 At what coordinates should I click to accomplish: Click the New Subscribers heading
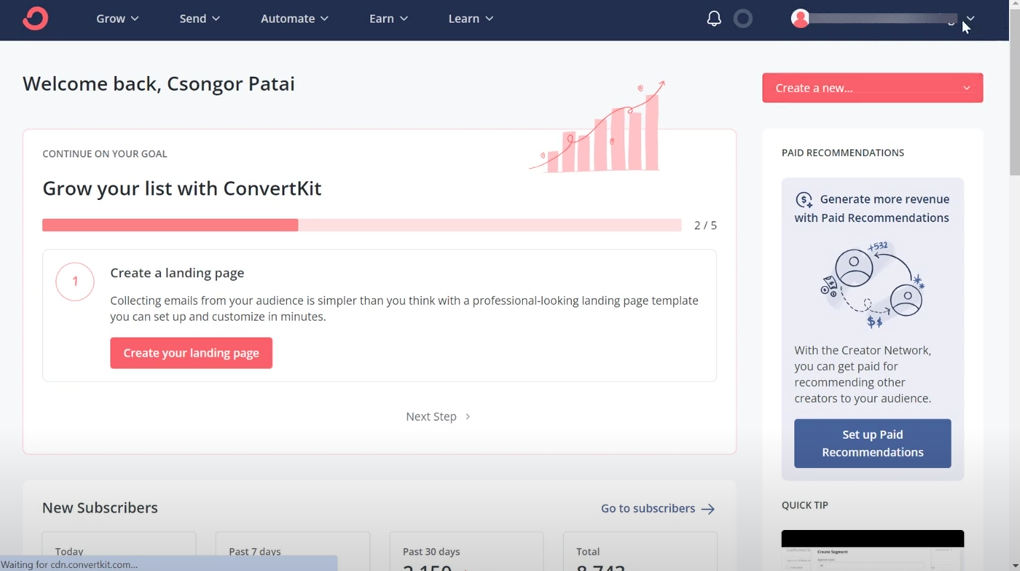click(x=100, y=508)
